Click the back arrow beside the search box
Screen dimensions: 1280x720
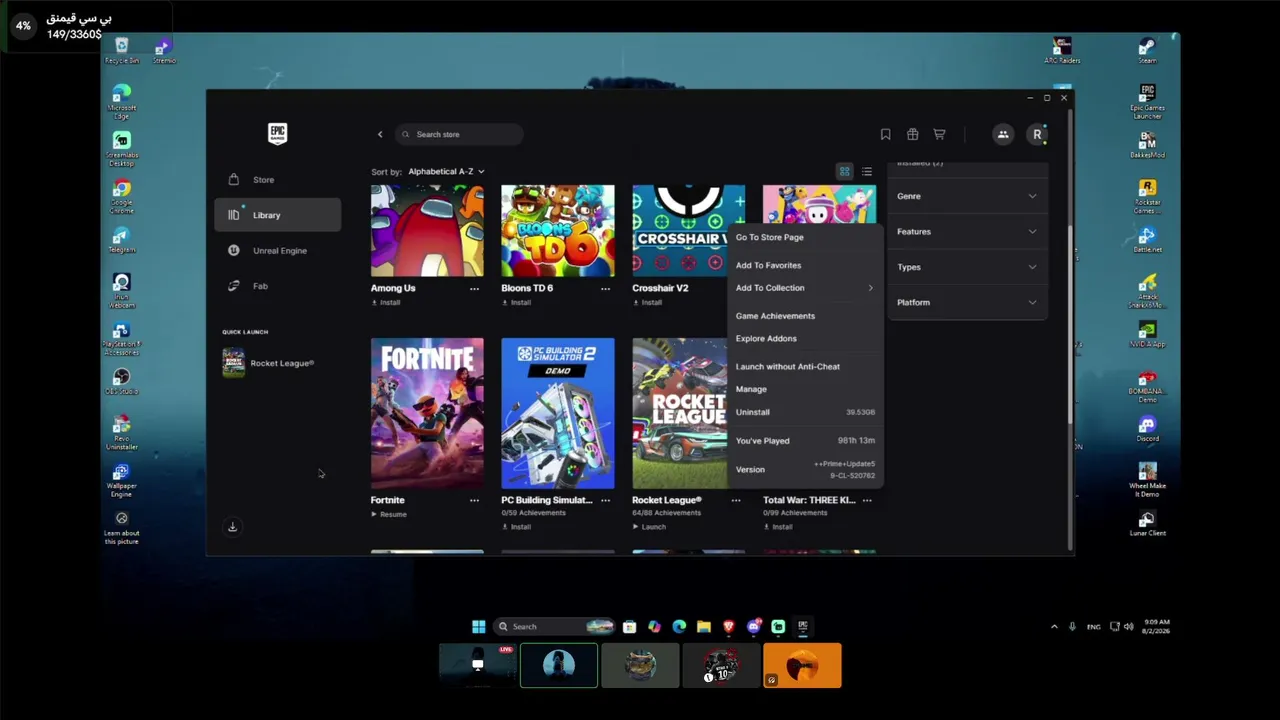coord(380,134)
